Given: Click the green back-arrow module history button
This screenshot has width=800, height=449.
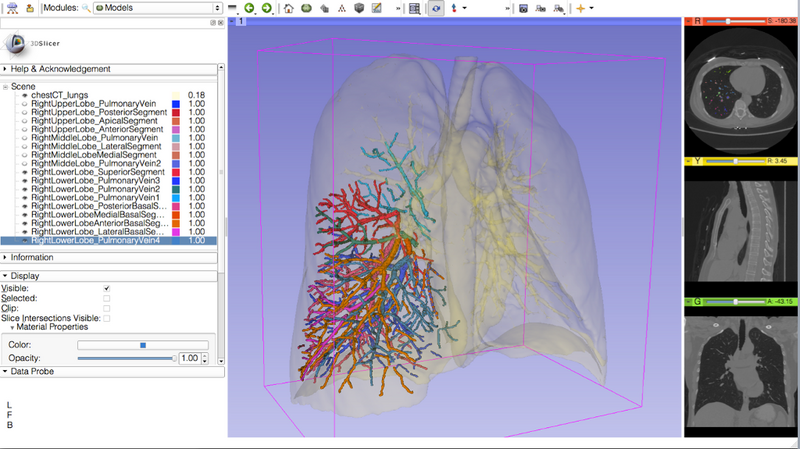Looking at the screenshot, I should (250, 8).
